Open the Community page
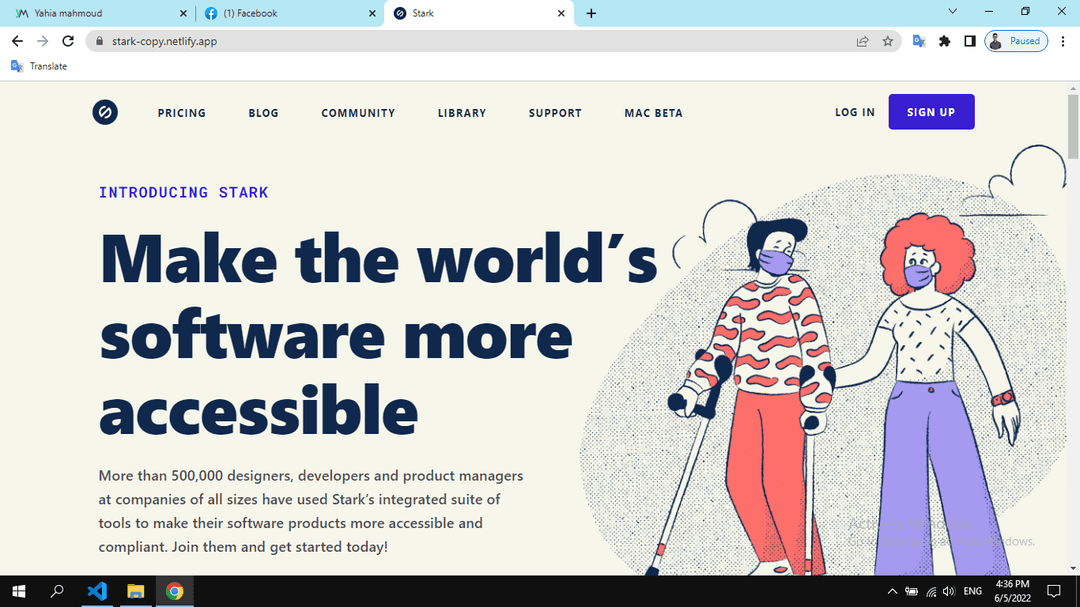This screenshot has width=1080, height=607. (358, 113)
